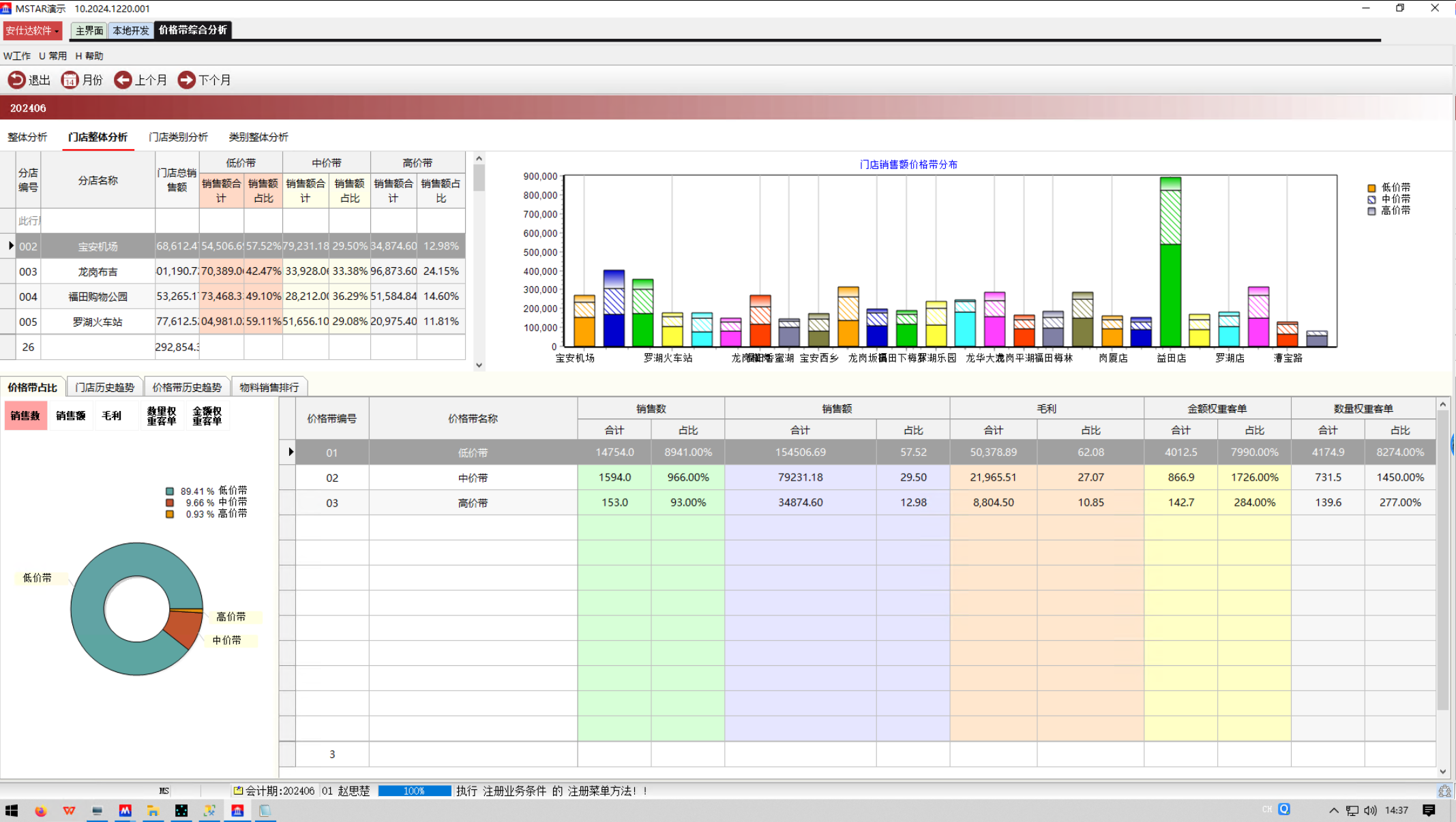Go to previous month (上个月) arrow
This screenshot has width=1456, height=822.
(123, 80)
